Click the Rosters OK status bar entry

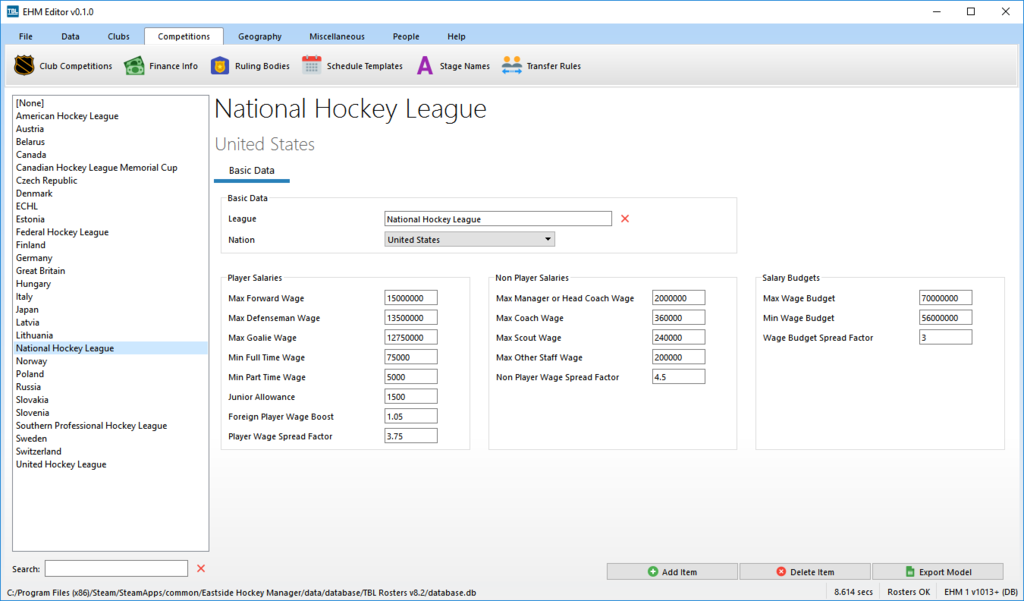pos(908,592)
